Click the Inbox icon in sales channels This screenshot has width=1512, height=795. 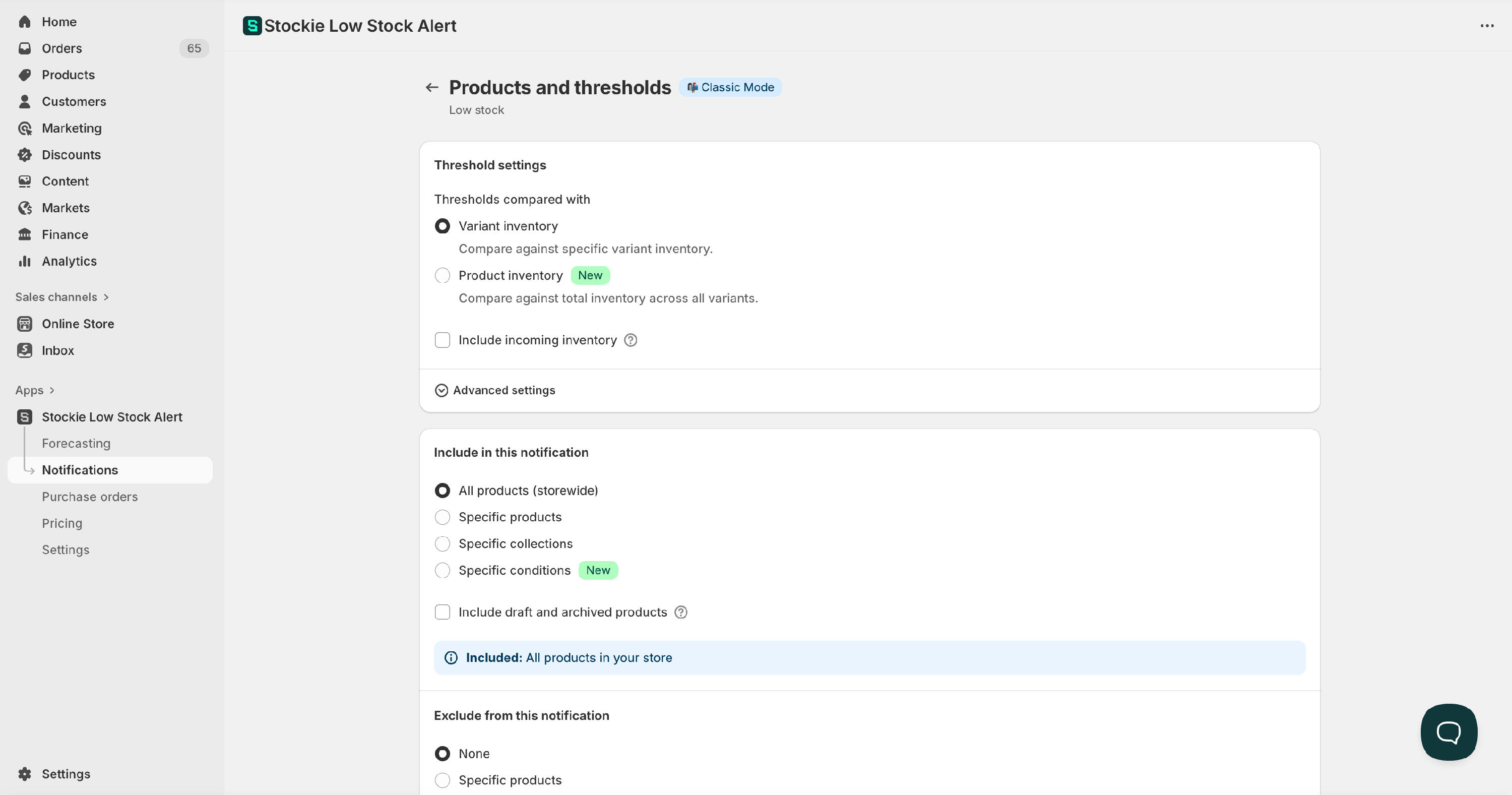pyautogui.click(x=25, y=350)
